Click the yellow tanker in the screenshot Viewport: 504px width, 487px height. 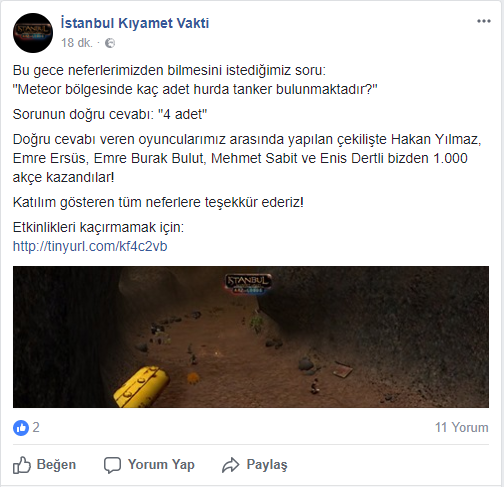point(141,386)
